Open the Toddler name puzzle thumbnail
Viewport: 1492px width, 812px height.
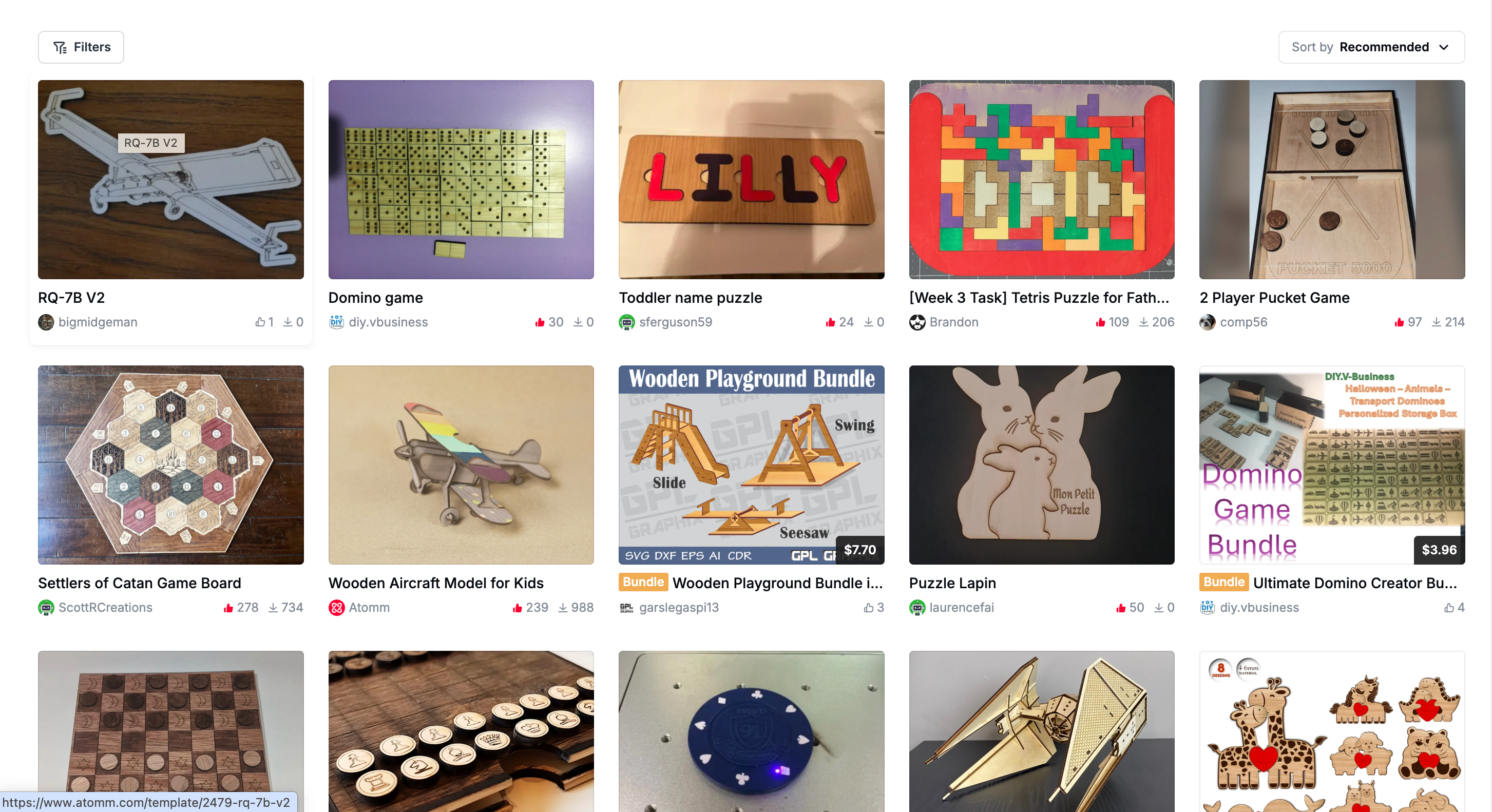751,180
